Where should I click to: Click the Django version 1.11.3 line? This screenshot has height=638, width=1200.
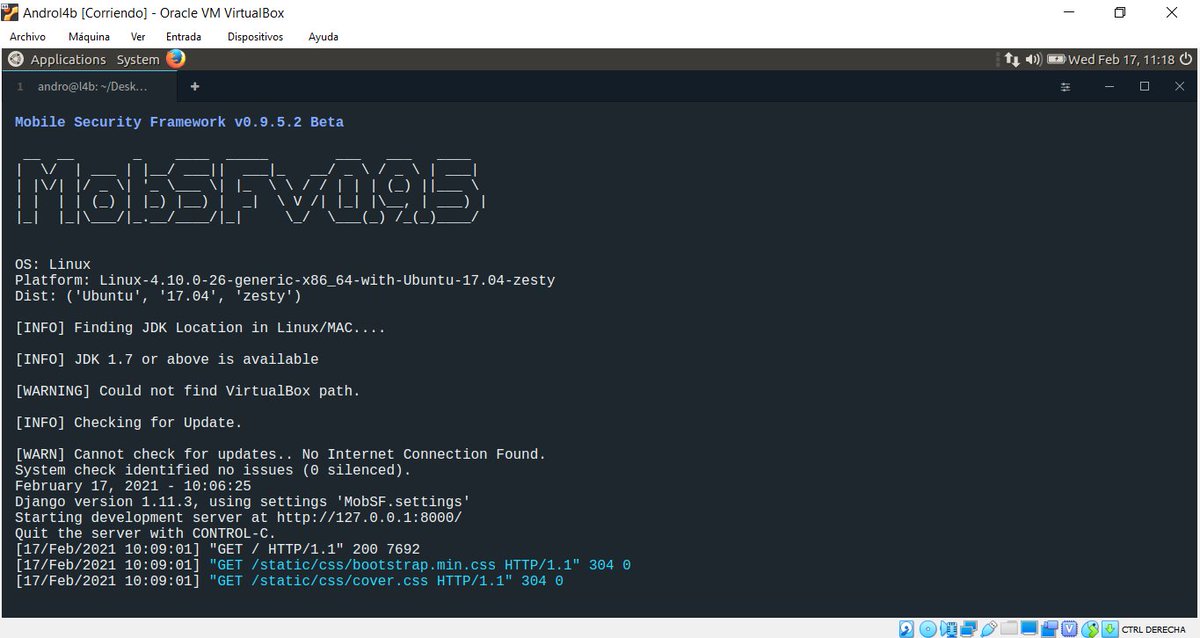(242, 502)
